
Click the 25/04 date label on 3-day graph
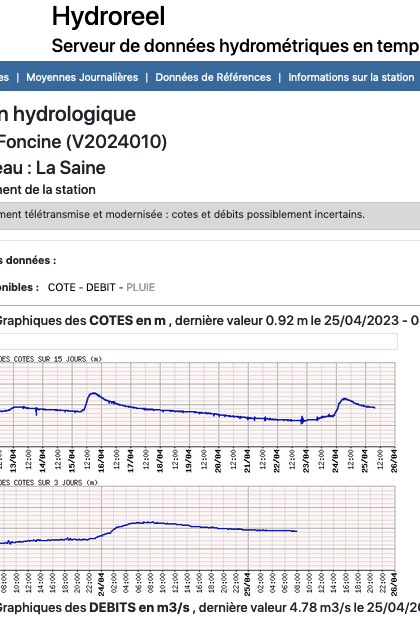click(x=248, y=584)
